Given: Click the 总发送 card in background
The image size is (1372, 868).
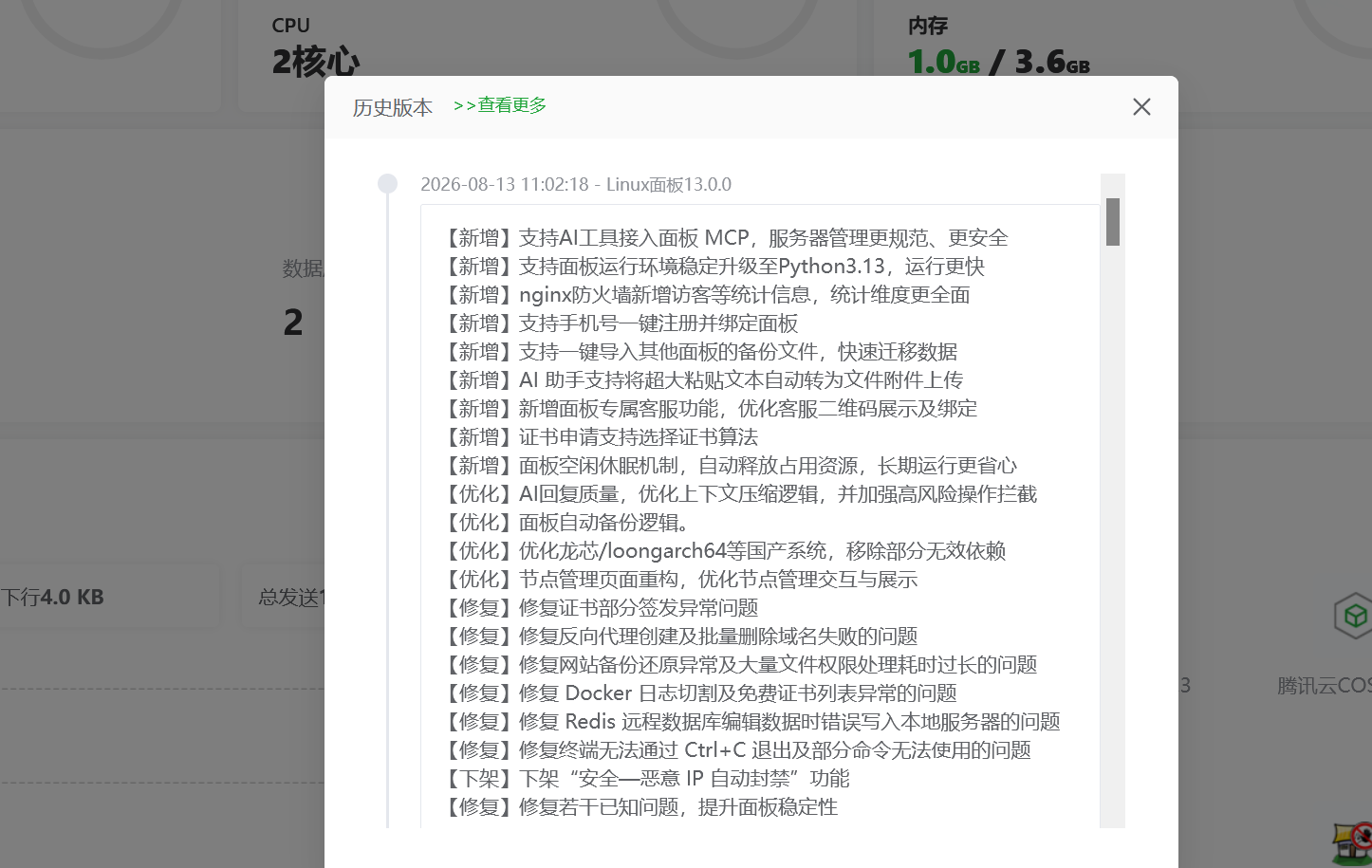Looking at the screenshot, I should coord(284,597).
